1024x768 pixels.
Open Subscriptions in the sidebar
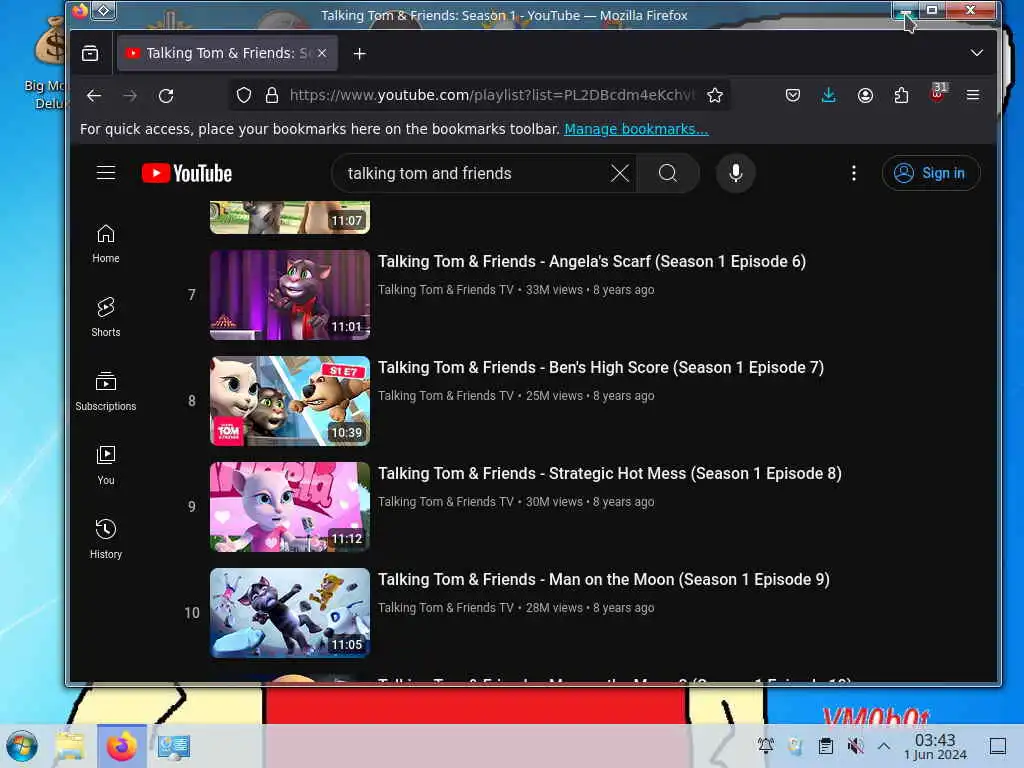click(x=106, y=391)
